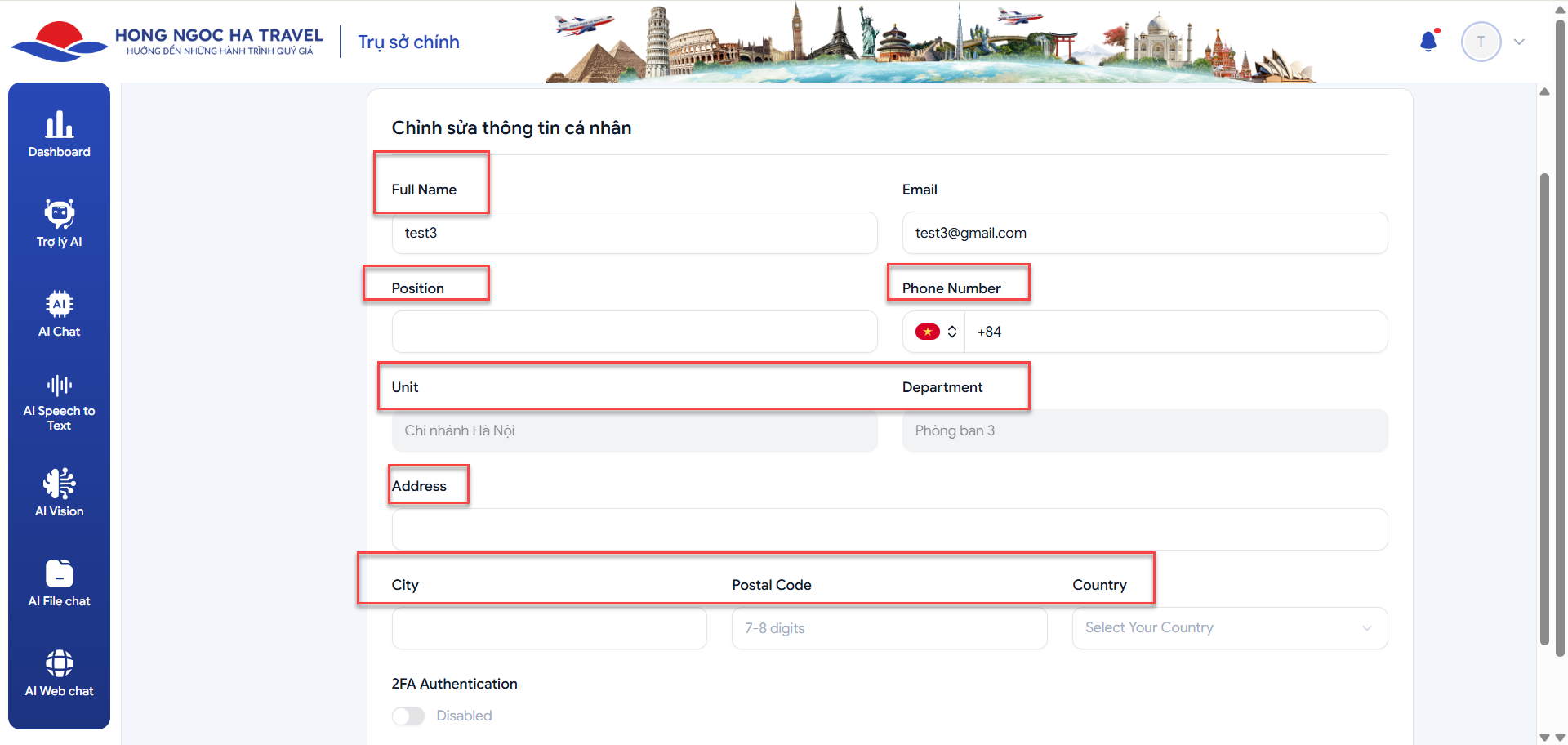Open the Trợ lý AI assistant

[59, 224]
